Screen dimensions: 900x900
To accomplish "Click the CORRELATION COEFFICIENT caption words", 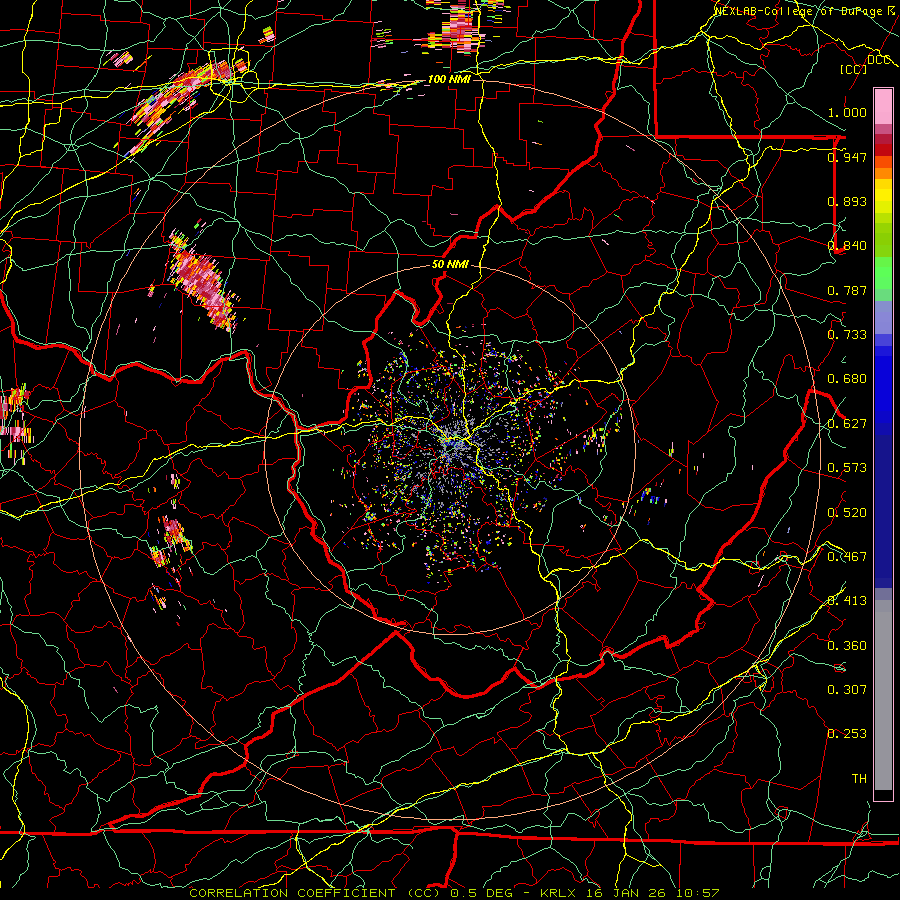I will [x=292, y=893].
